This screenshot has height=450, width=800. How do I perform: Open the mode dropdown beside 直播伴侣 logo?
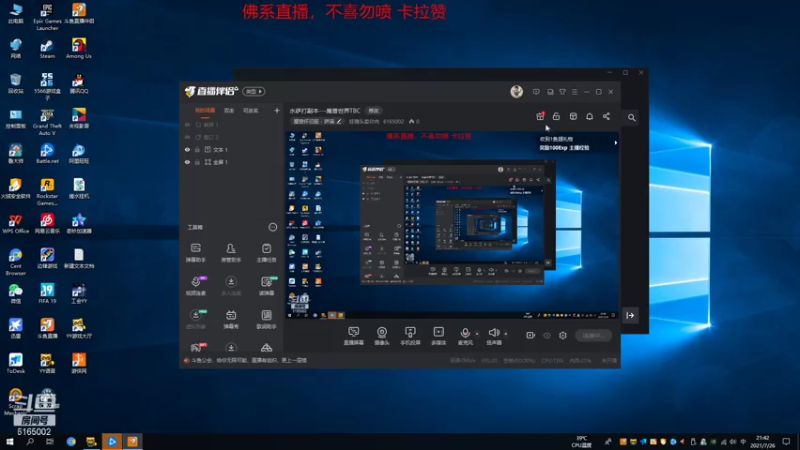(254, 91)
